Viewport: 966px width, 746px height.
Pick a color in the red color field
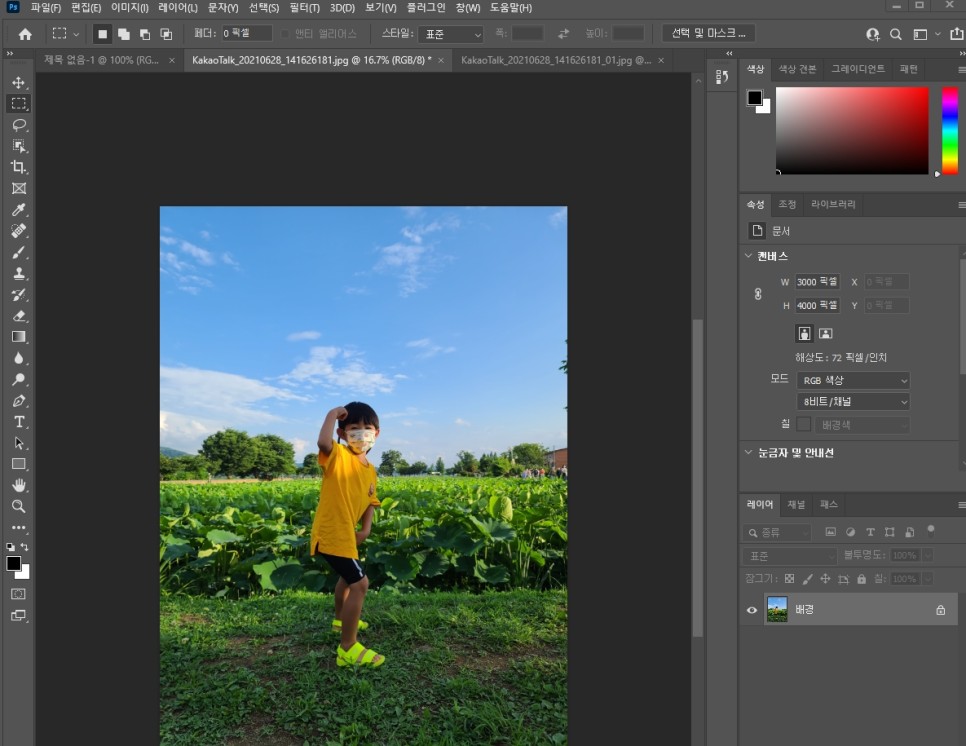click(852, 131)
